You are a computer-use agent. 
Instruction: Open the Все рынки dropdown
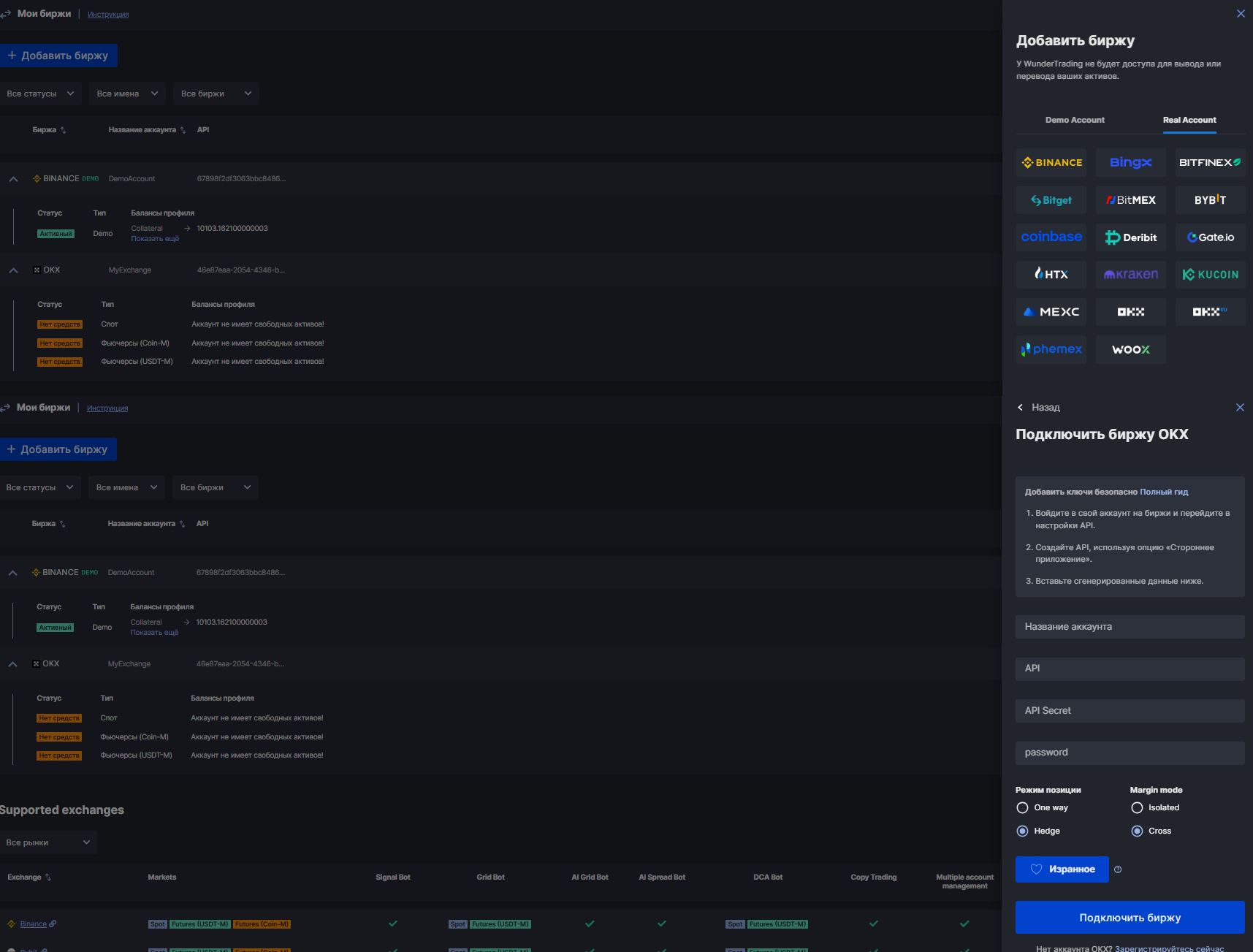[x=48, y=842]
